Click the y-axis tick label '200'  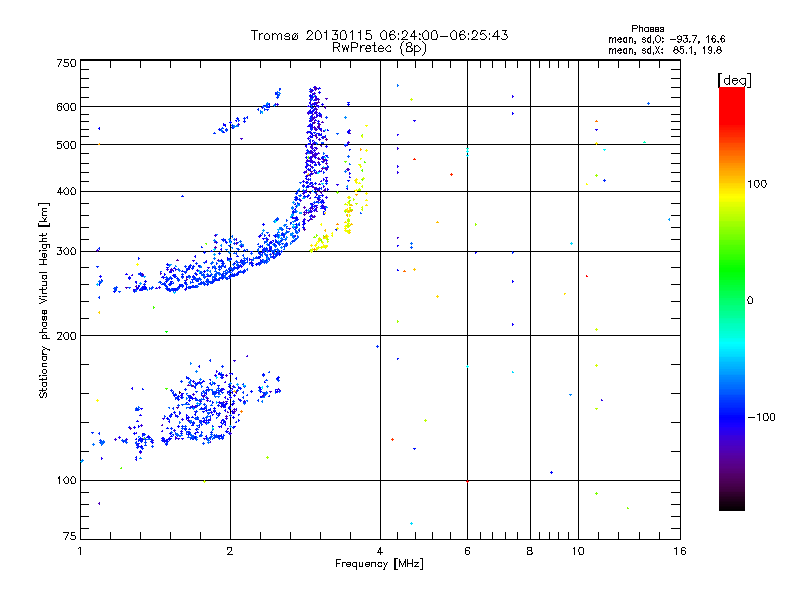coord(66,336)
